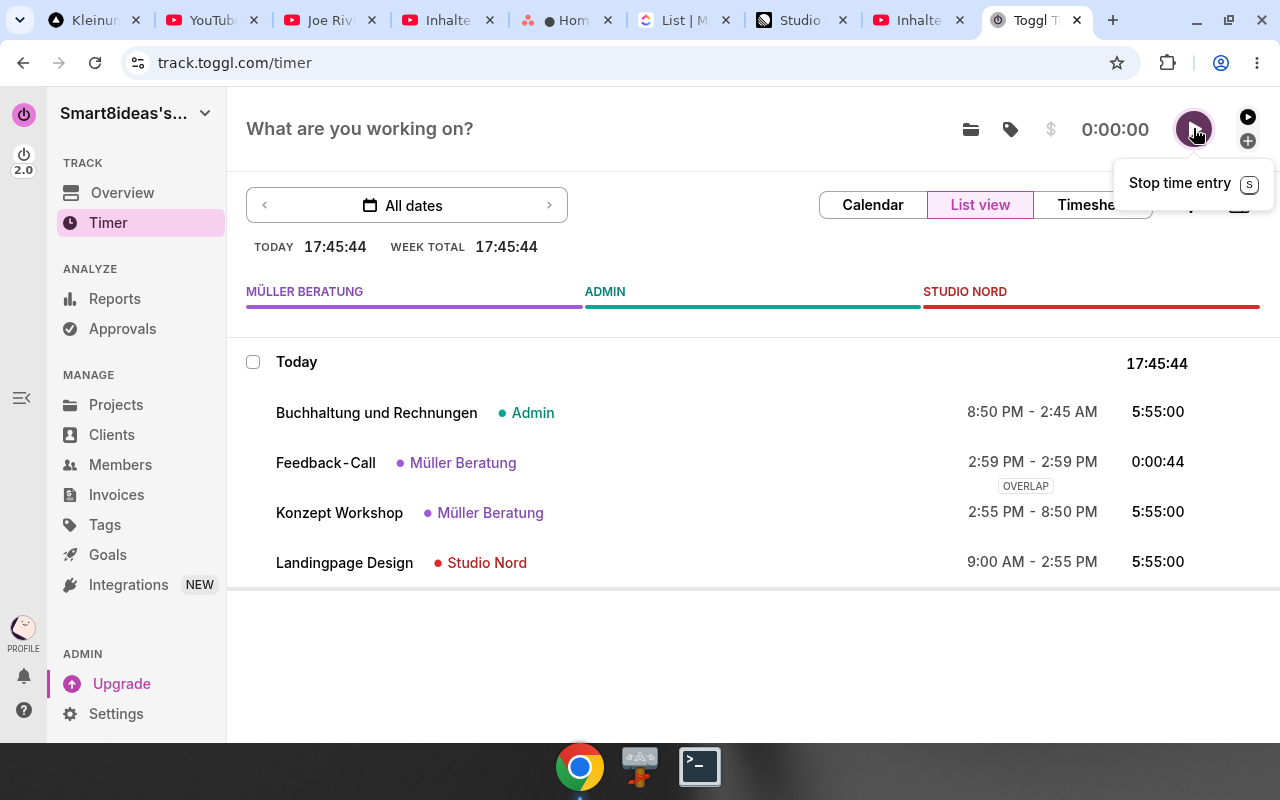Click the OVERLAP badge on Feedback-Call entry

1026,486
